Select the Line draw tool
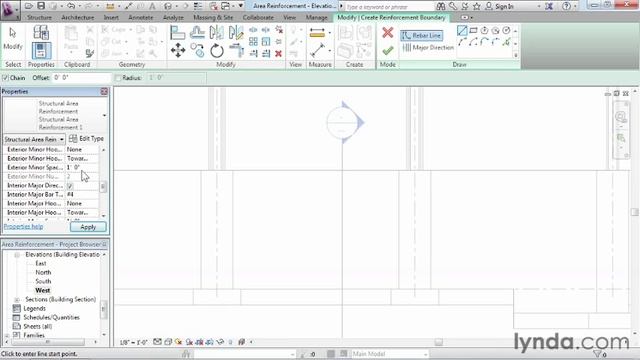The width and height of the screenshot is (640, 360). point(462,31)
